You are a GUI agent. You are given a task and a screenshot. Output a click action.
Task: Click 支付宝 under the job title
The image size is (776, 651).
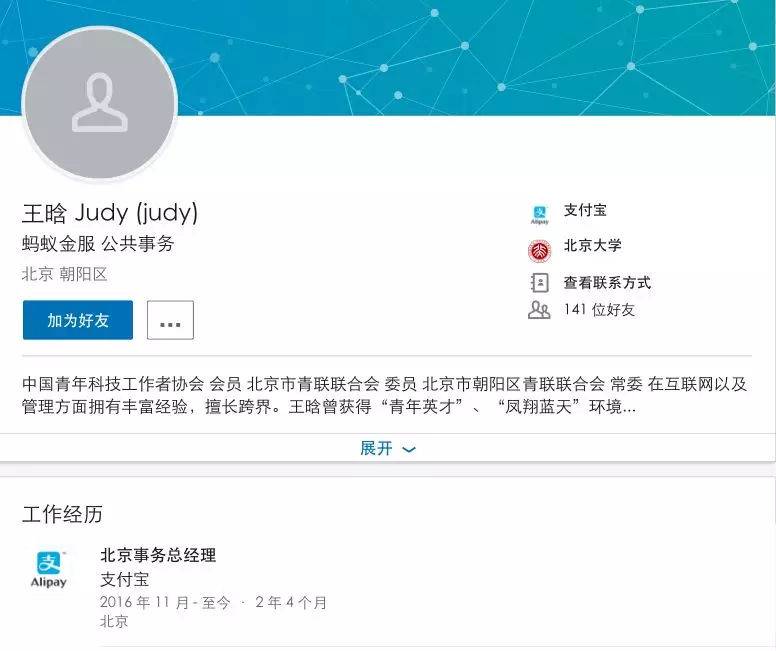(x=124, y=579)
